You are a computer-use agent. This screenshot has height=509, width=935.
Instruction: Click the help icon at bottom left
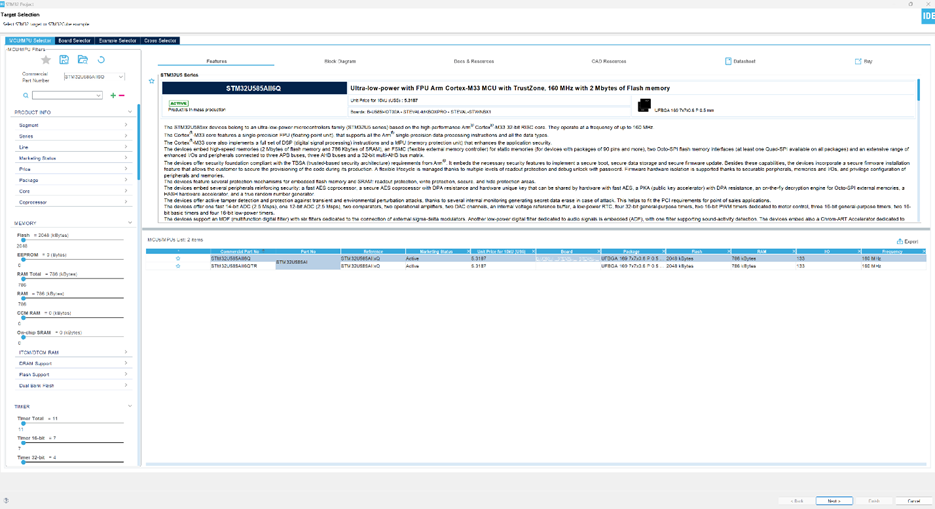pyautogui.click(x=6, y=501)
